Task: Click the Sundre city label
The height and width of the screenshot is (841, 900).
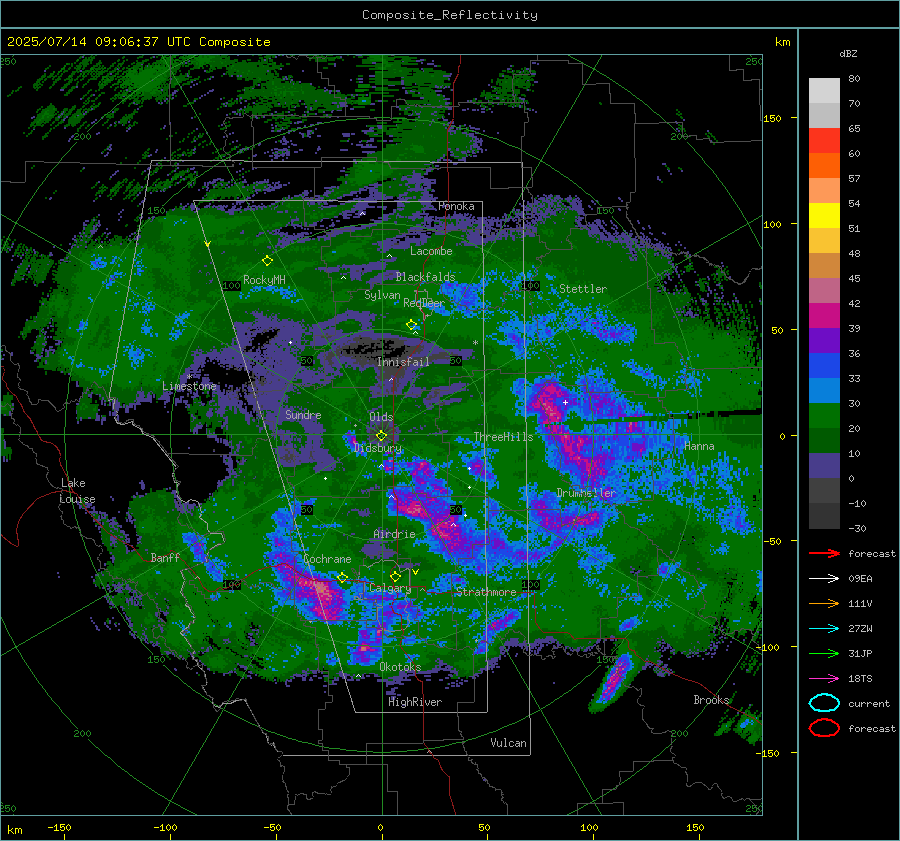Action: click(x=303, y=414)
